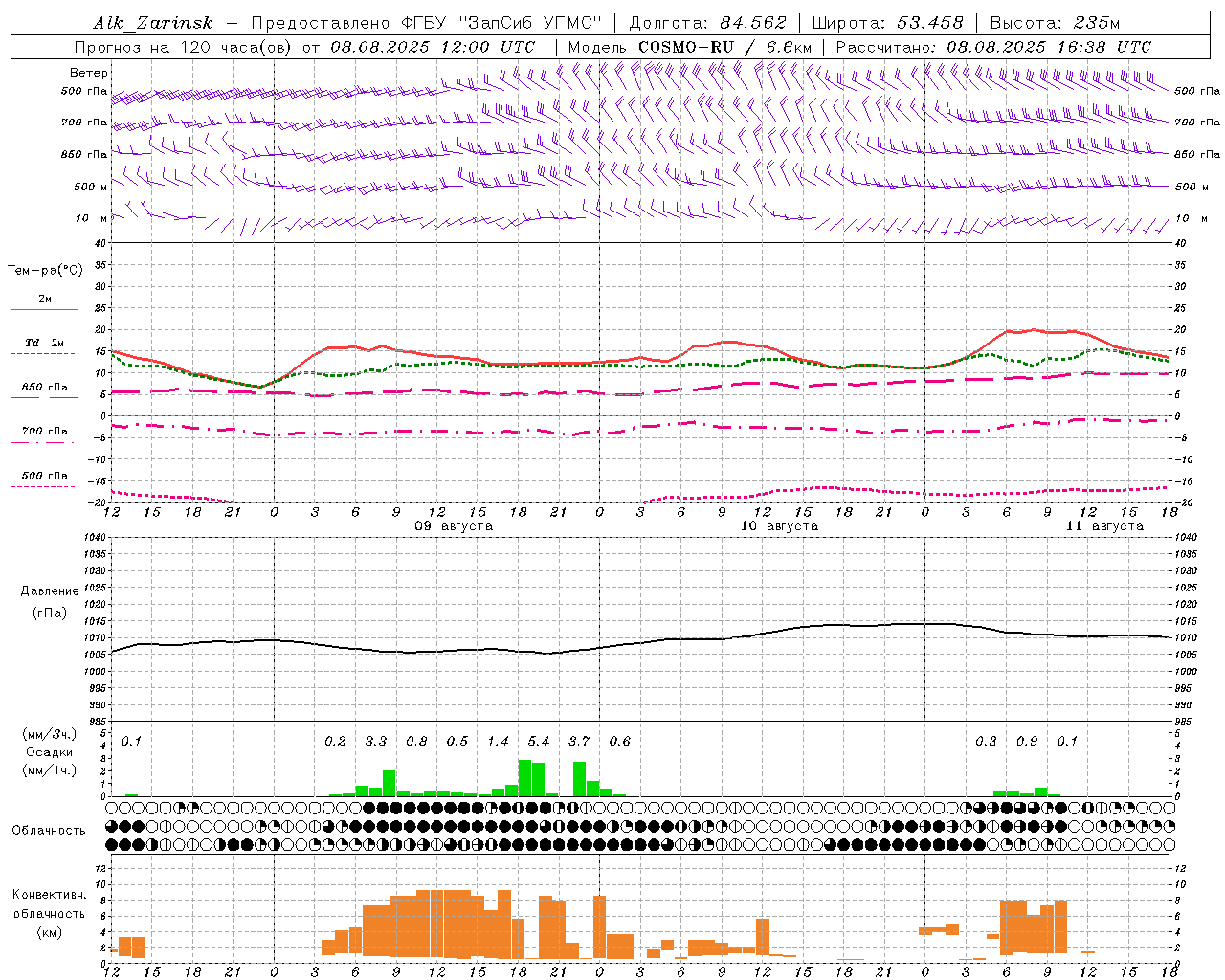Click the 3.7 three-hour precipitation value
Image resolution: width=1225 pixels, height=980 pixels.
(579, 742)
